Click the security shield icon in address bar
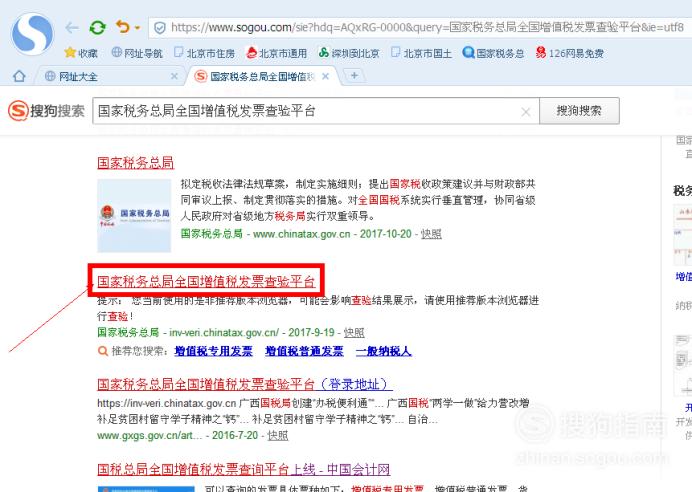Viewport: 692px width, 492px height. 160,28
